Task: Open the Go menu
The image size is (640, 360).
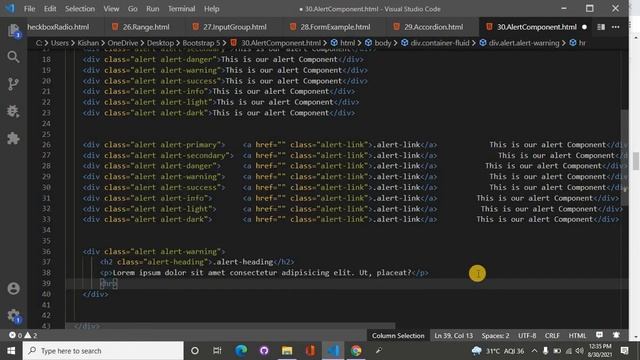Action: click(x=133, y=9)
